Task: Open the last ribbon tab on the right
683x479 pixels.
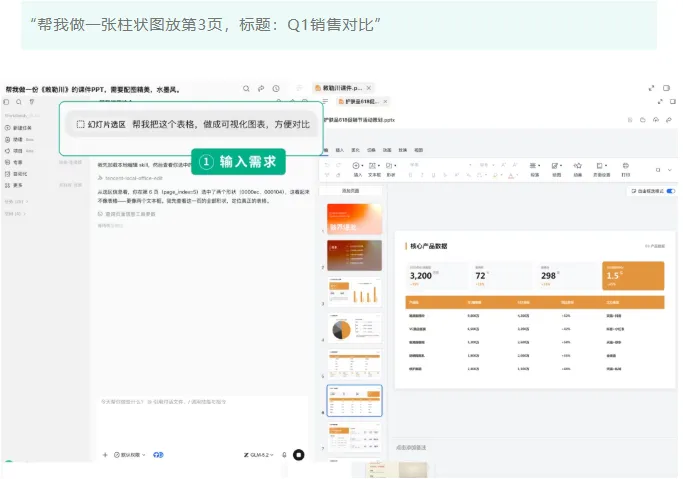Action: [x=419, y=150]
